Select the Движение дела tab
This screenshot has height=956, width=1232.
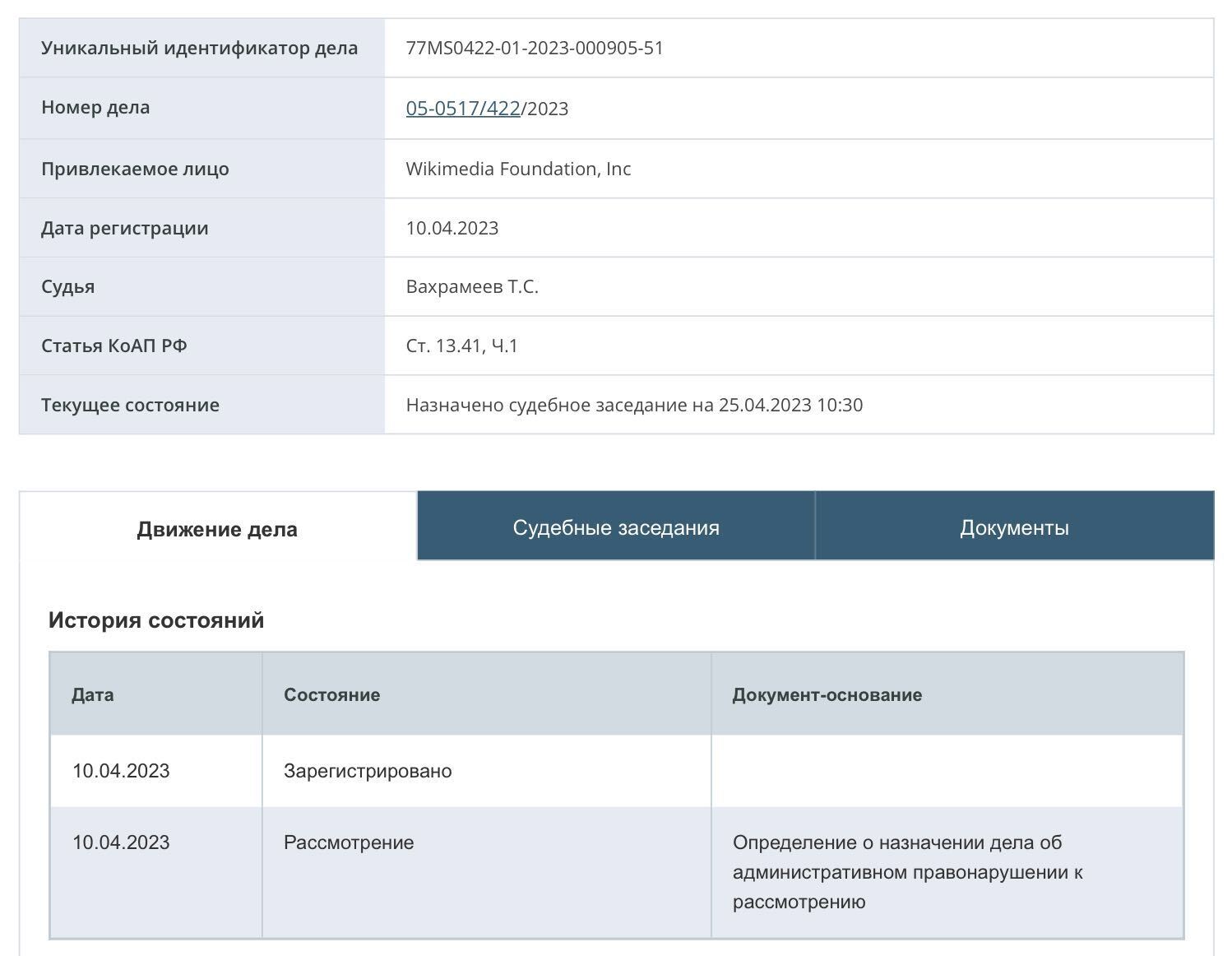coord(217,529)
